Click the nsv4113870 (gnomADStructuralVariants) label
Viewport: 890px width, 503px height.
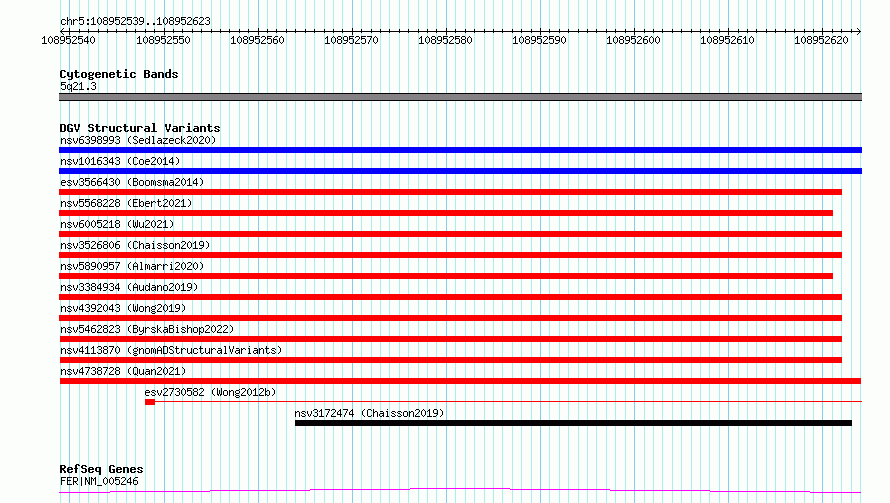(171, 350)
